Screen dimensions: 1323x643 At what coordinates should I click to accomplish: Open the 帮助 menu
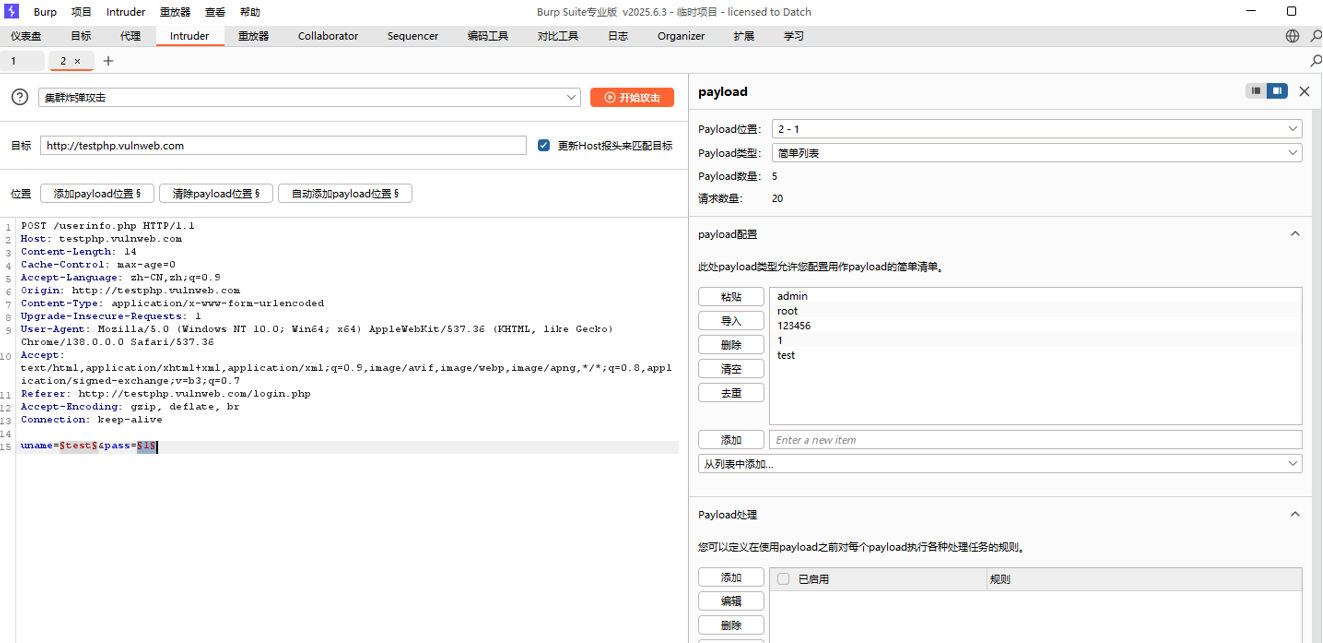pos(250,12)
